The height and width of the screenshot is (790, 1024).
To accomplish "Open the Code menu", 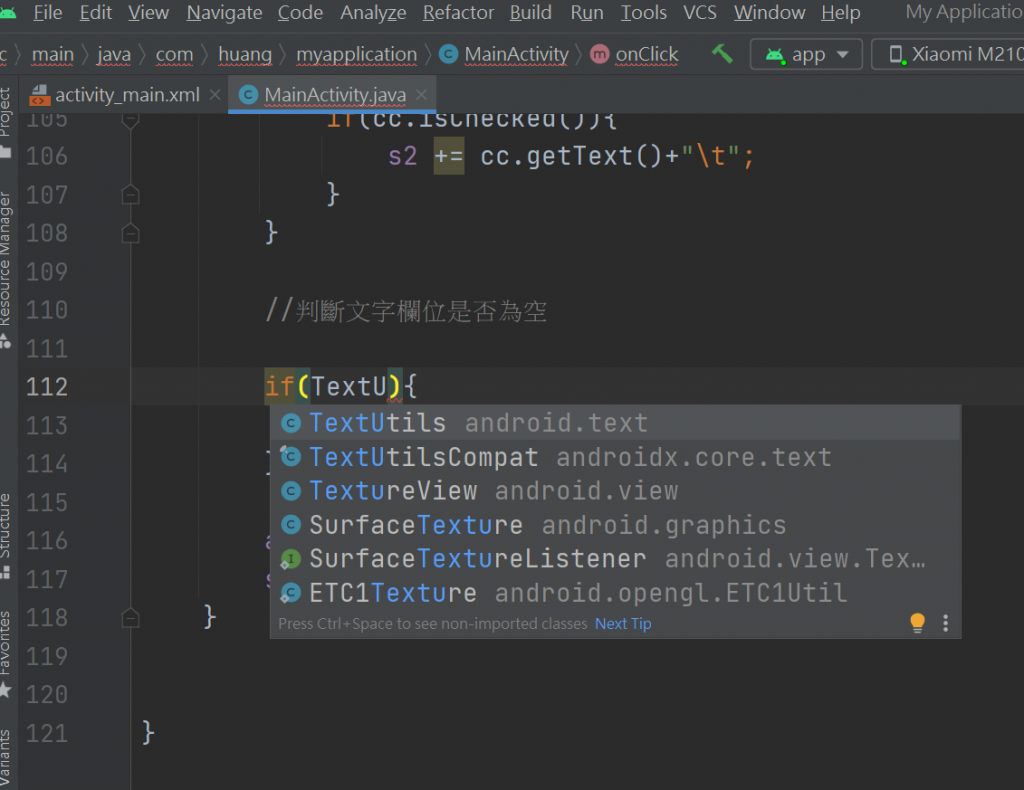I will point(300,12).
